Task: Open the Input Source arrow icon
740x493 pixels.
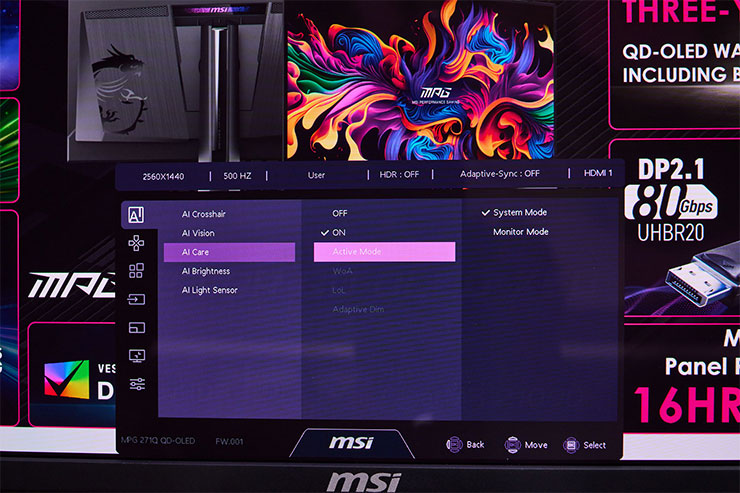Action: pos(136,299)
